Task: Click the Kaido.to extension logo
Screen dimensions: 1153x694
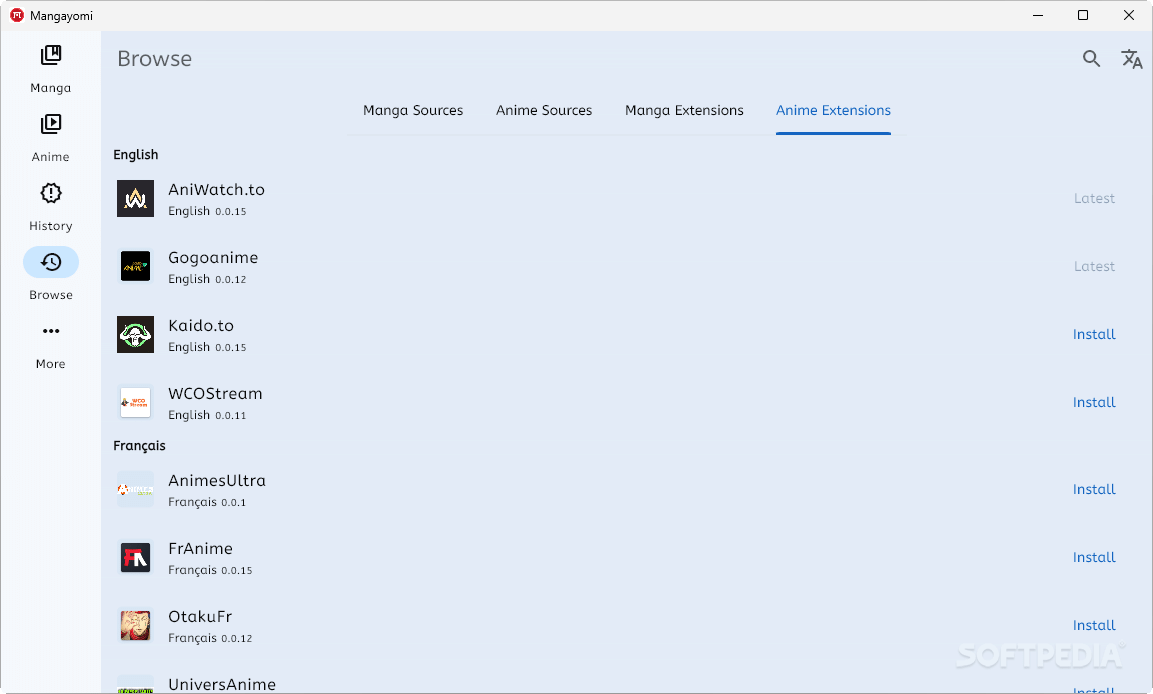Action: [x=135, y=335]
